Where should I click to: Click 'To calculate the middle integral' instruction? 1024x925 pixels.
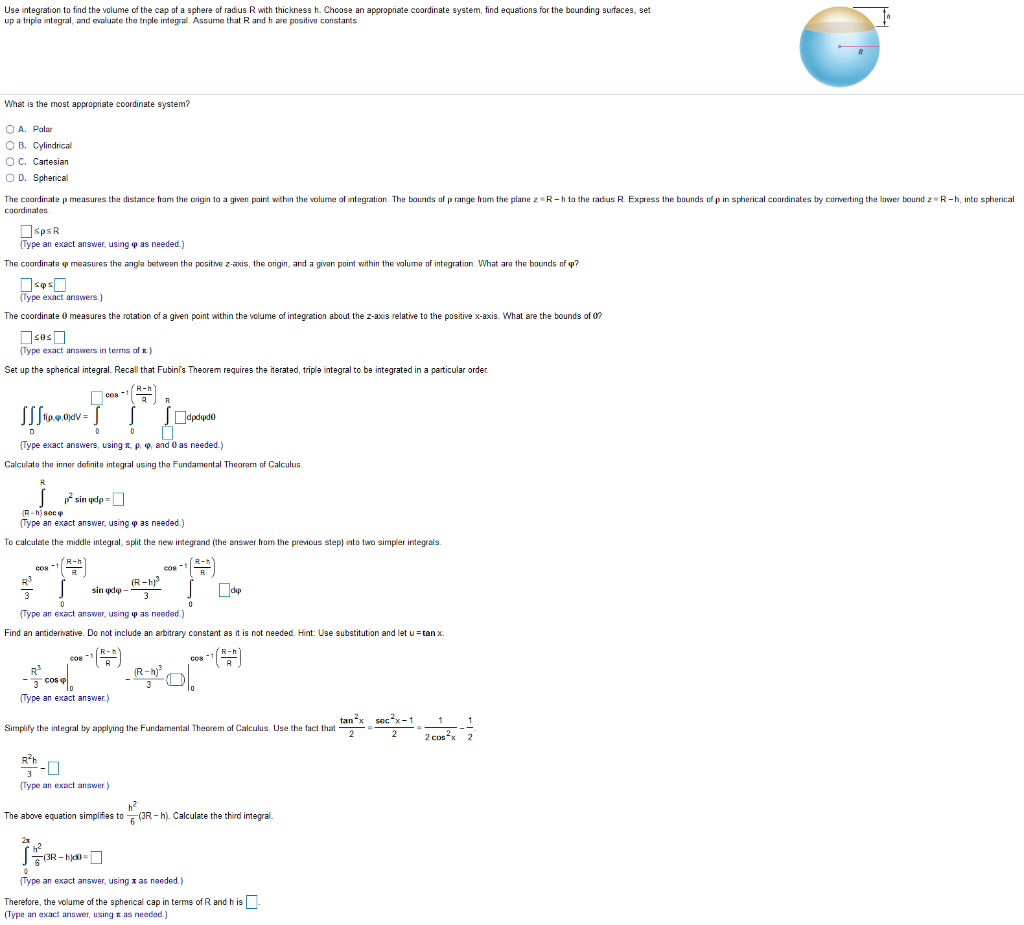coord(223,543)
